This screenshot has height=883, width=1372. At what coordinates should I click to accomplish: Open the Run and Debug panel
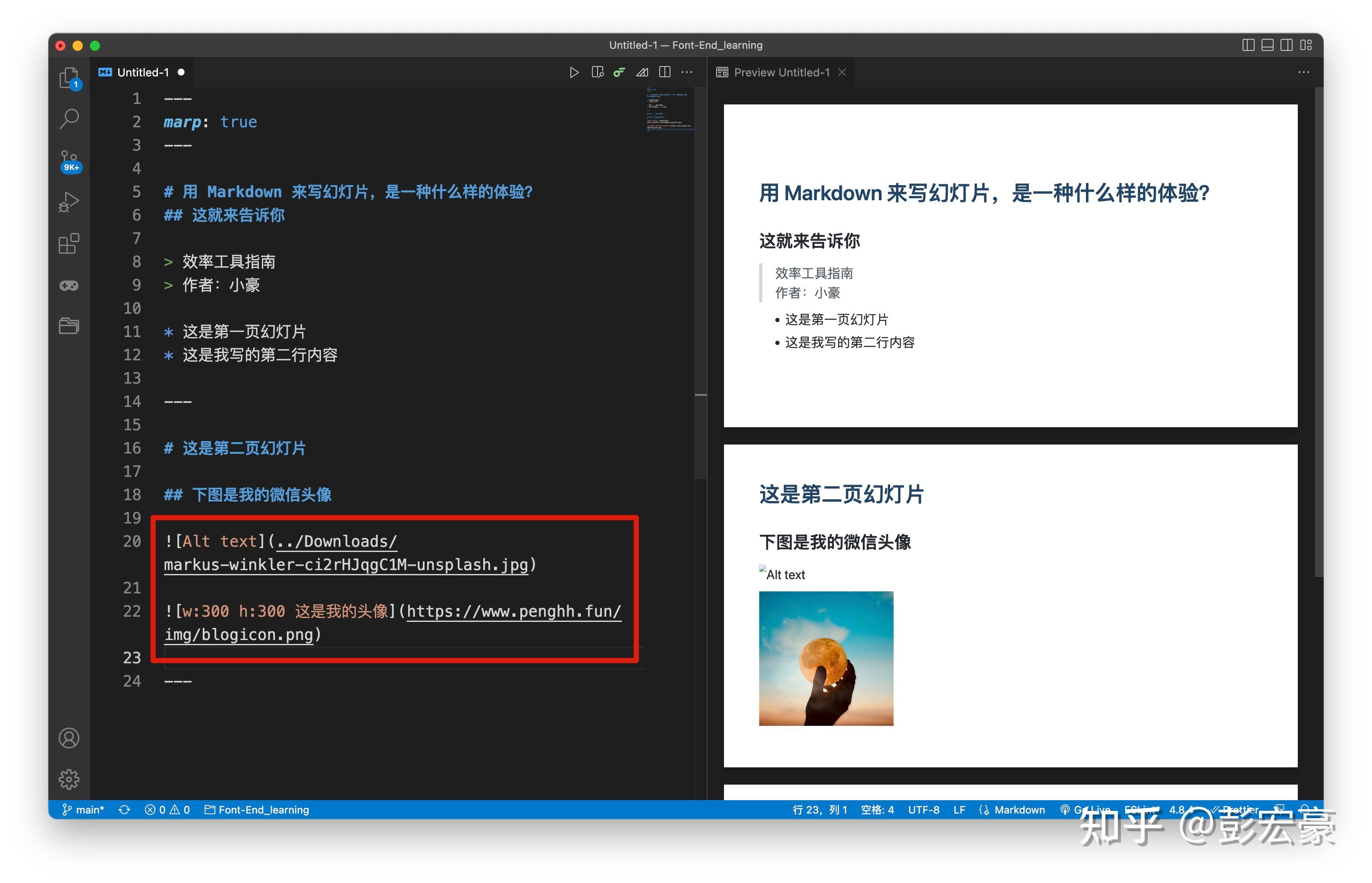(x=69, y=201)
